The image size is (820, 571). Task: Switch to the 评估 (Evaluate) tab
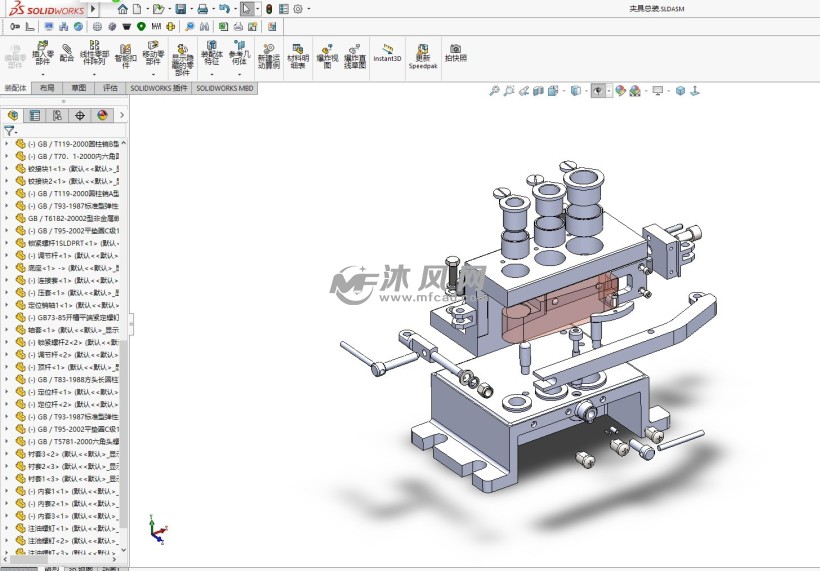click(110, 88)
